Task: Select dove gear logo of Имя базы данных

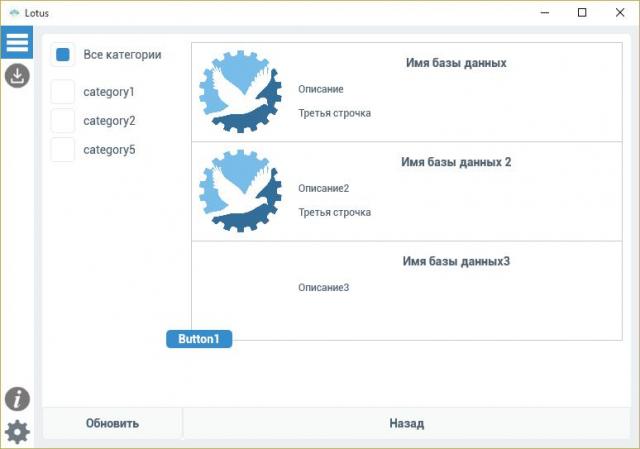Action: 240,92
